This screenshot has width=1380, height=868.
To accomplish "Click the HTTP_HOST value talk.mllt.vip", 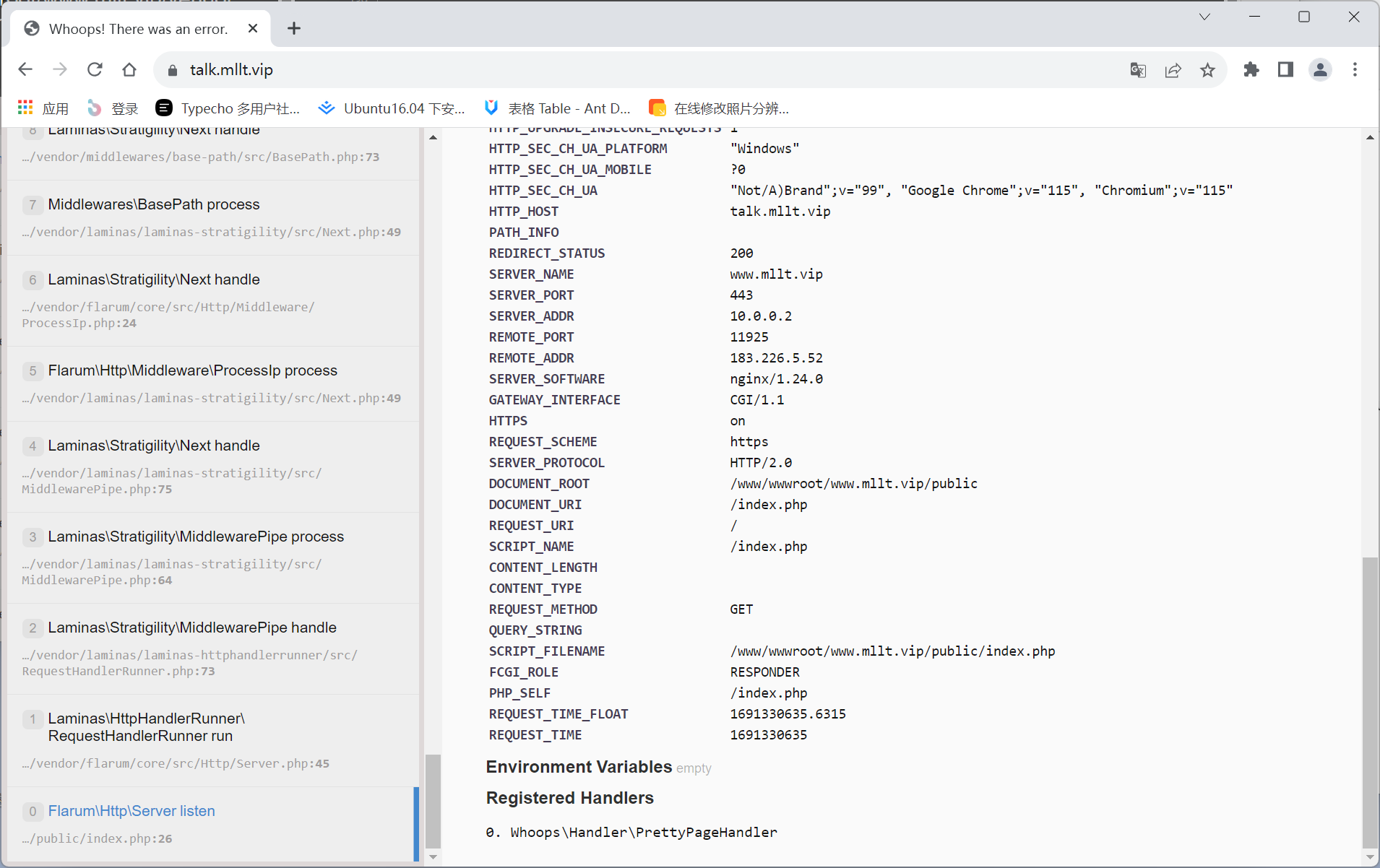I will click(780, 212).
